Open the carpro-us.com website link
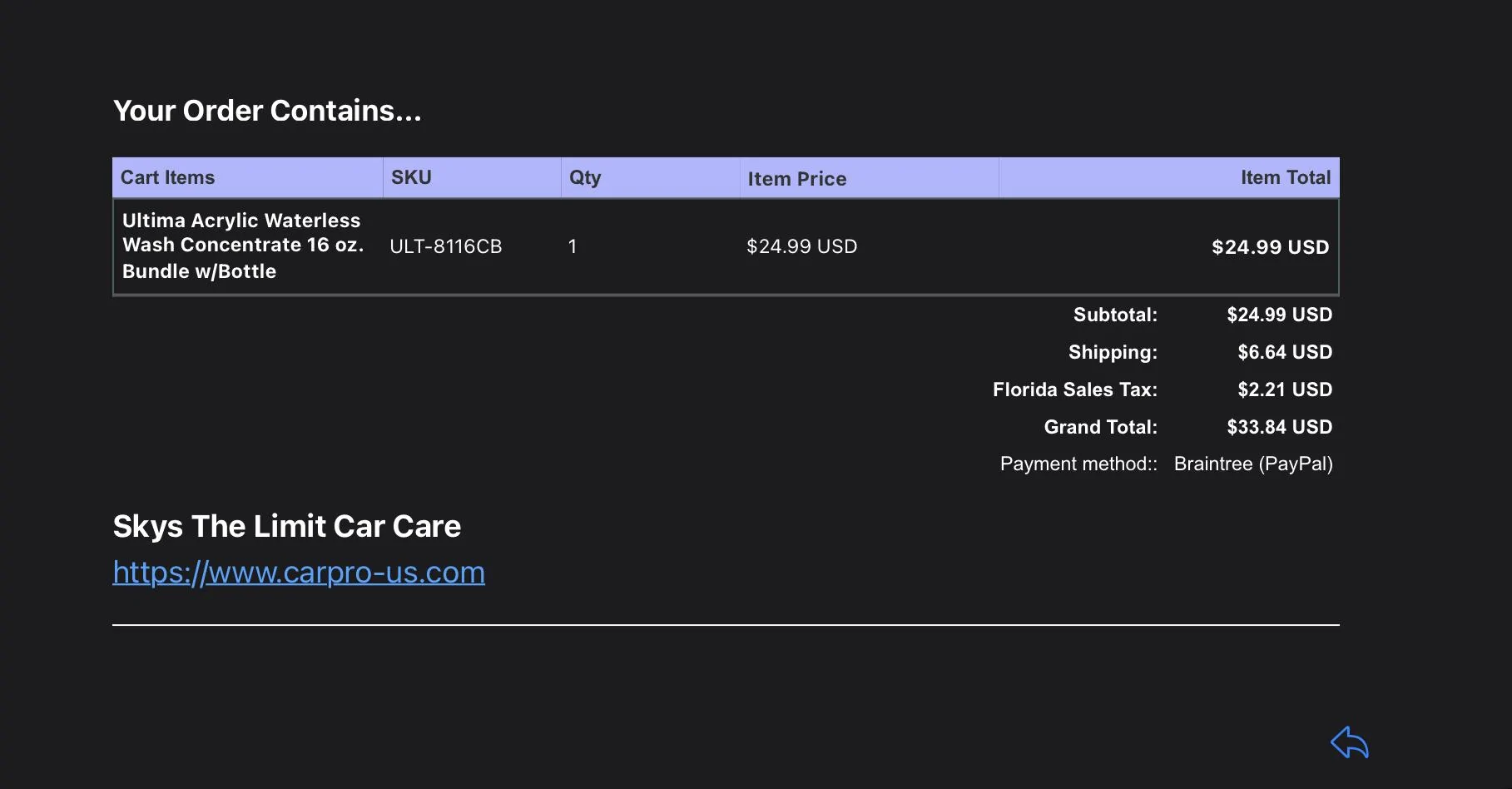 pyautogui.click(x=299, y=573)
